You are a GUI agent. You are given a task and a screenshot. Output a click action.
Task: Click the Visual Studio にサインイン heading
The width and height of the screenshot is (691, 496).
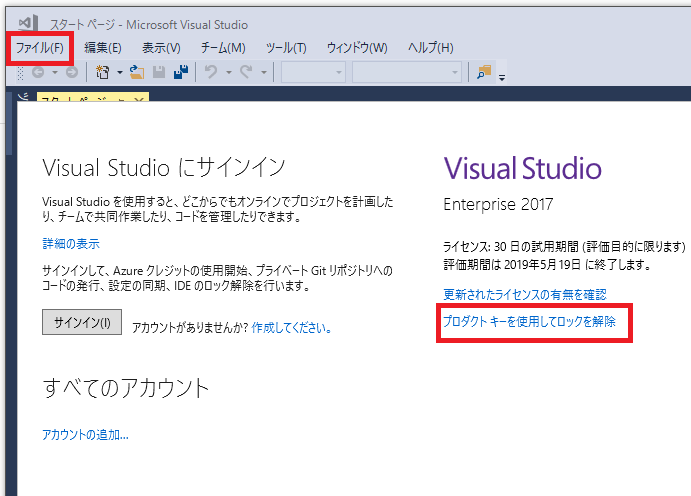[x=163, y=168]
